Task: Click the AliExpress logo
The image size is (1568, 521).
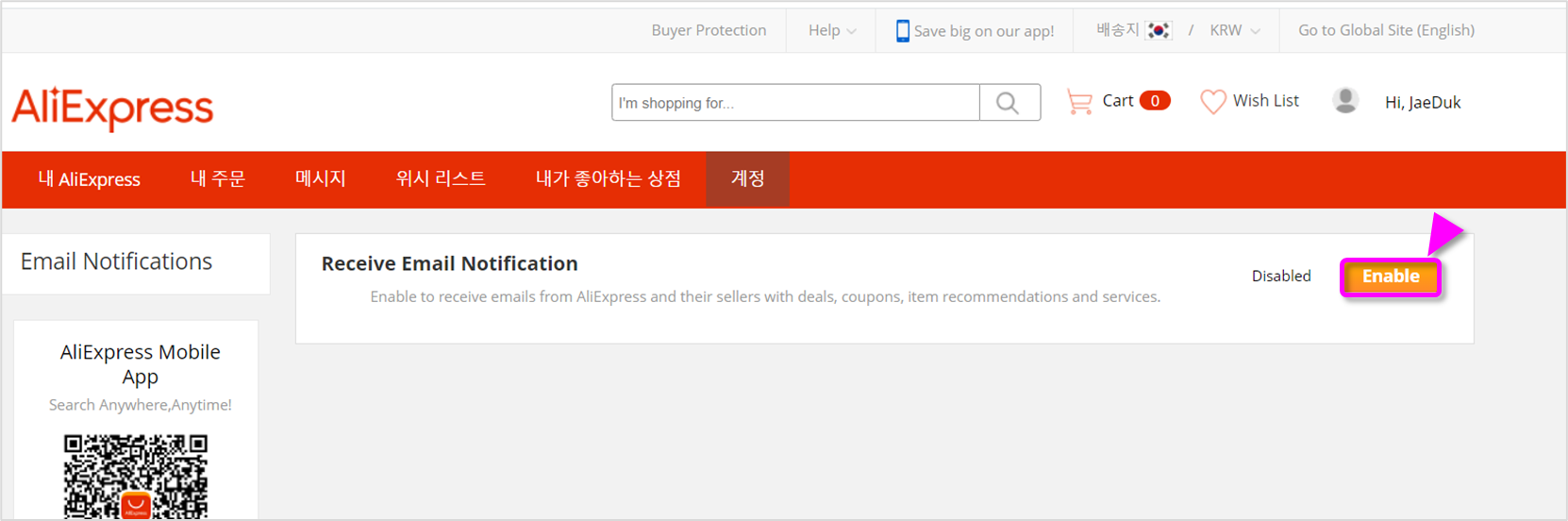Action: [x=112, y=108]
